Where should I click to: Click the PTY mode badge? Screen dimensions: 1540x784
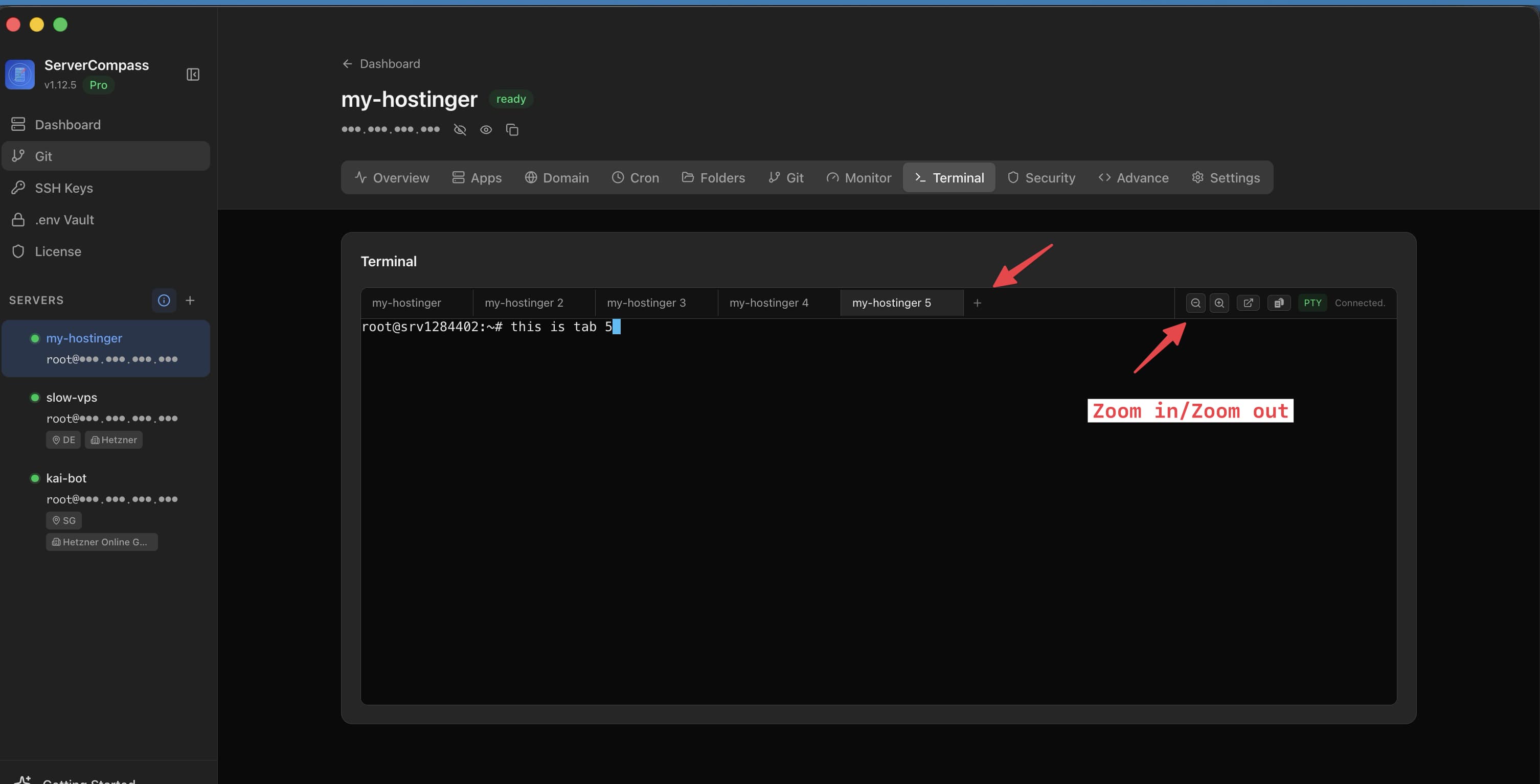point(1313,303)
